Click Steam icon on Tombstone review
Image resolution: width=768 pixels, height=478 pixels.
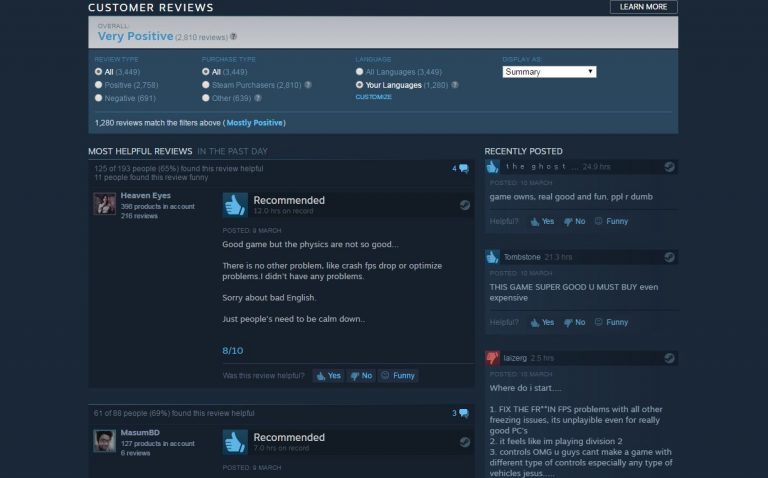tap(669, 257)
